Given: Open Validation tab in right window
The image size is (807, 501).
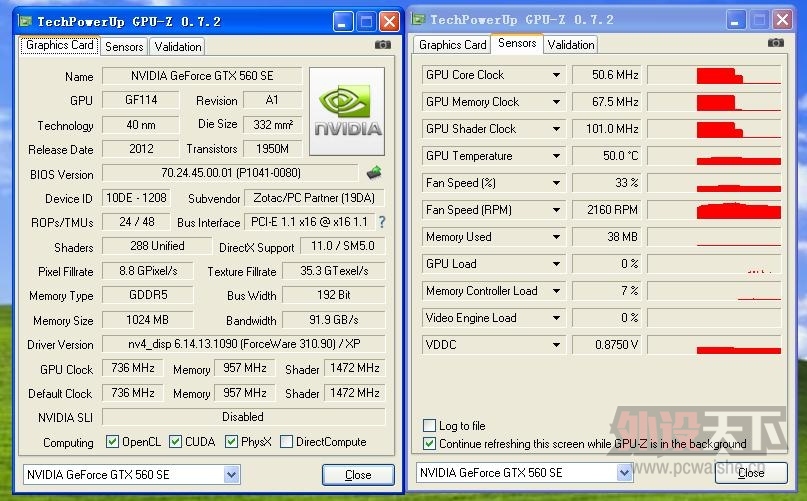Looking at the screenshot, I should (571, 45).
